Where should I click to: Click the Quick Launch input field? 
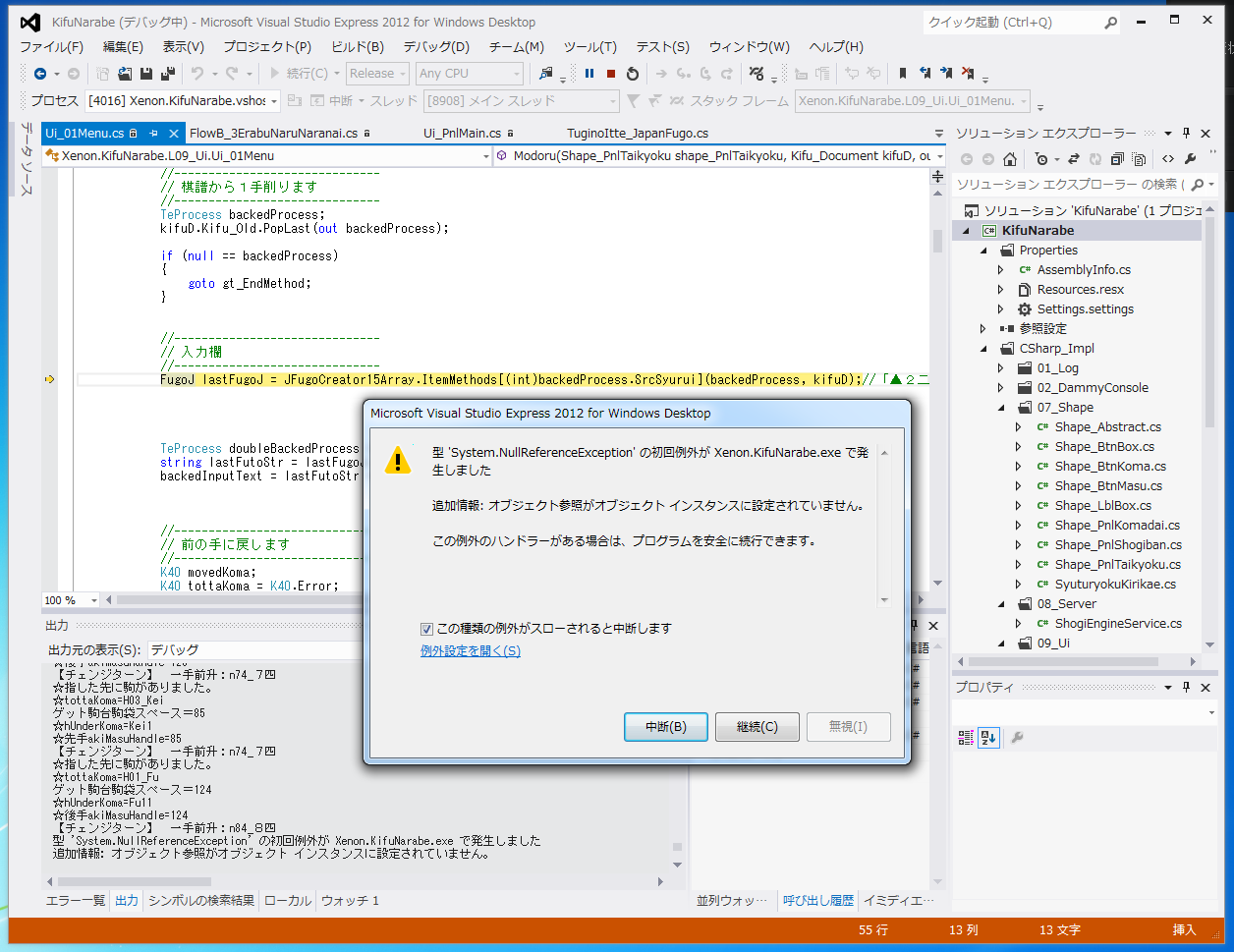coord(1011,22)
